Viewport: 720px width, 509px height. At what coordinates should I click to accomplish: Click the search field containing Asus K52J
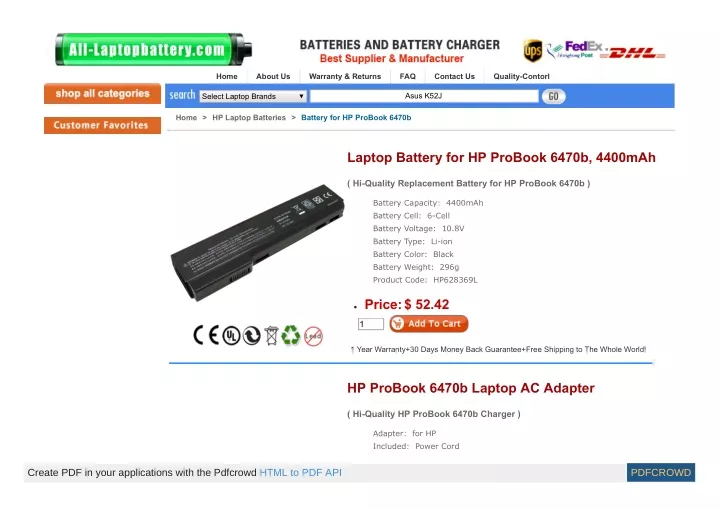424,96
